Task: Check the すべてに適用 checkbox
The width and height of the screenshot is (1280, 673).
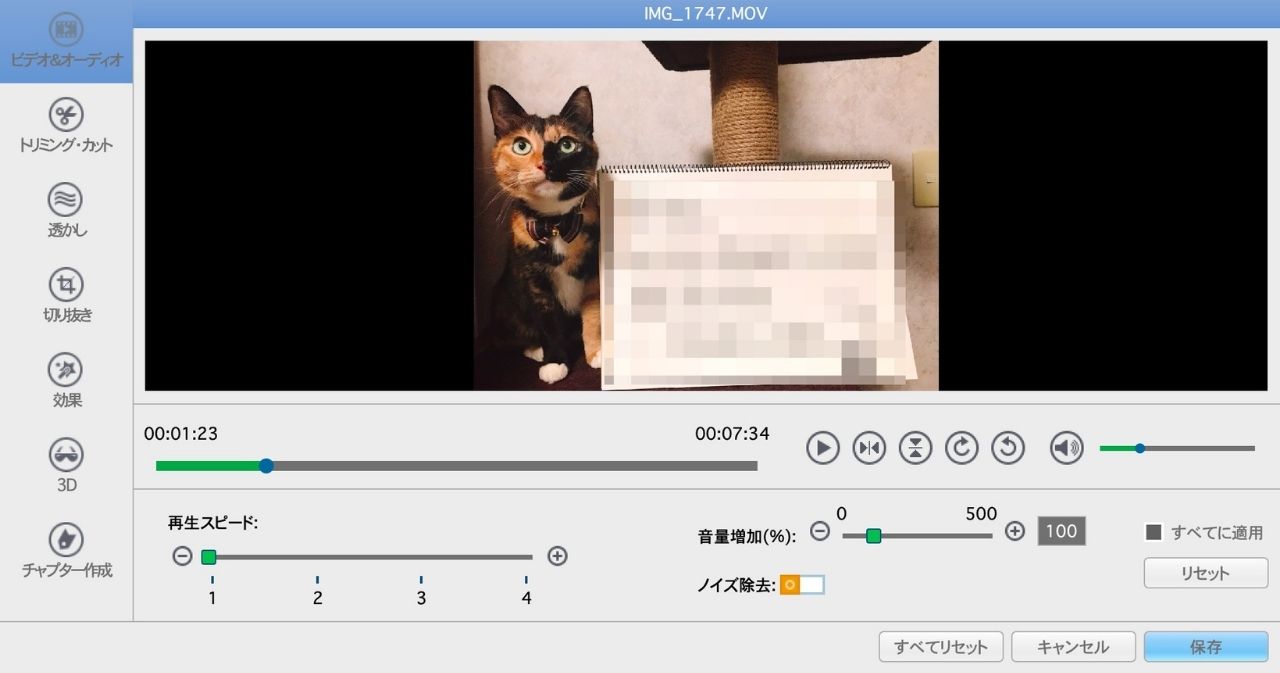Action: (x=1152, y=532)
